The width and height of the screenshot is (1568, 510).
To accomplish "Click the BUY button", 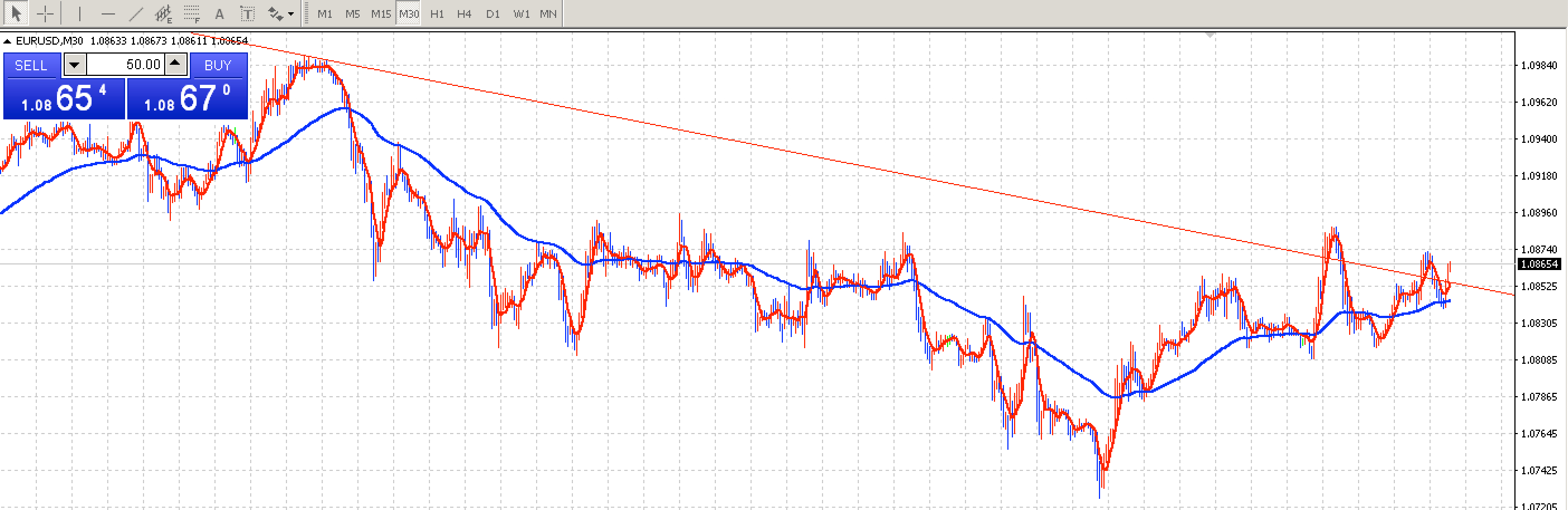I will (218, 65).
